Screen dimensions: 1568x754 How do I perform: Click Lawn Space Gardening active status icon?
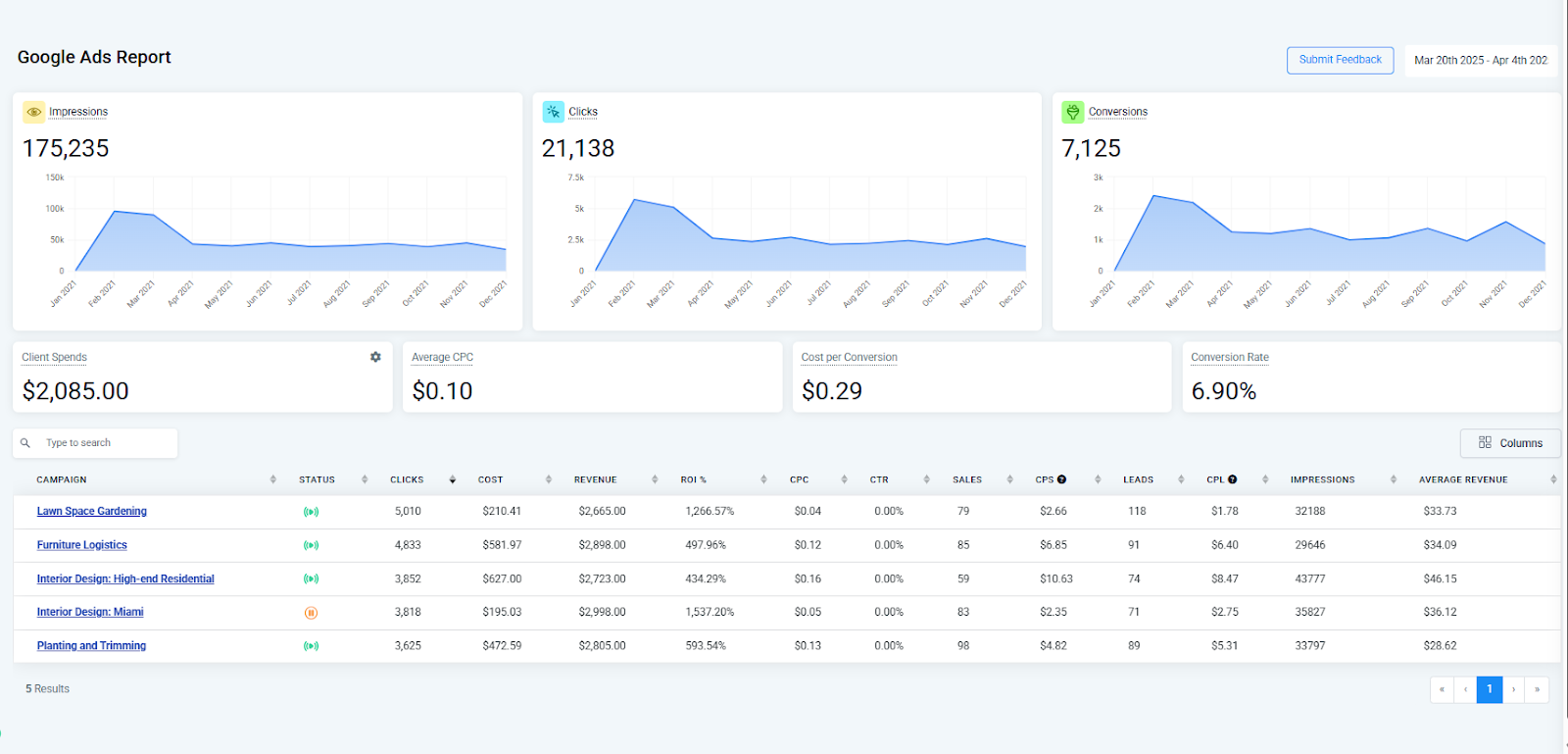coord(311,512)
